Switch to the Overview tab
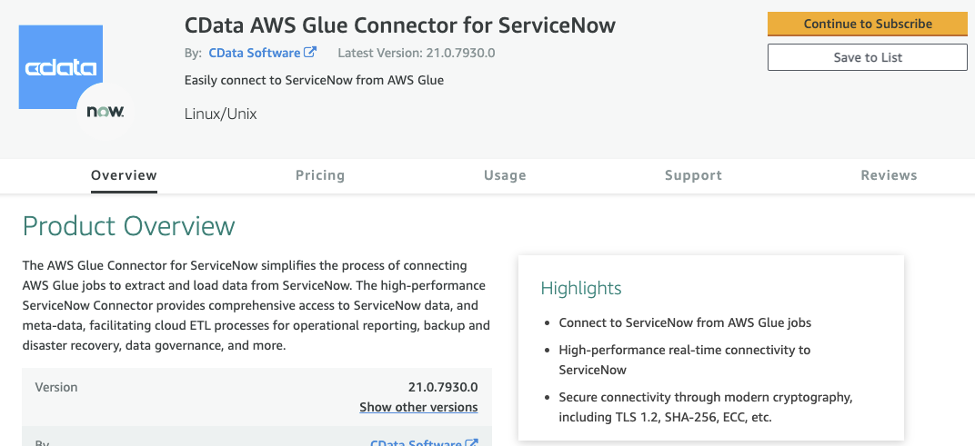Image resolution: width=977 pixels, height=447 pixels. tap(124, 175)
